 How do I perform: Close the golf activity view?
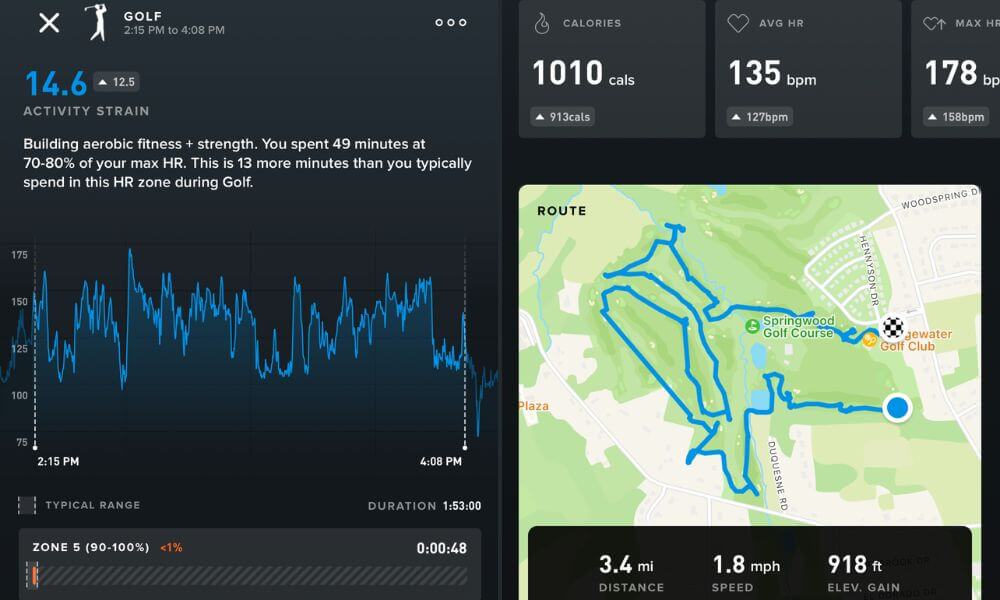point(49,23)
